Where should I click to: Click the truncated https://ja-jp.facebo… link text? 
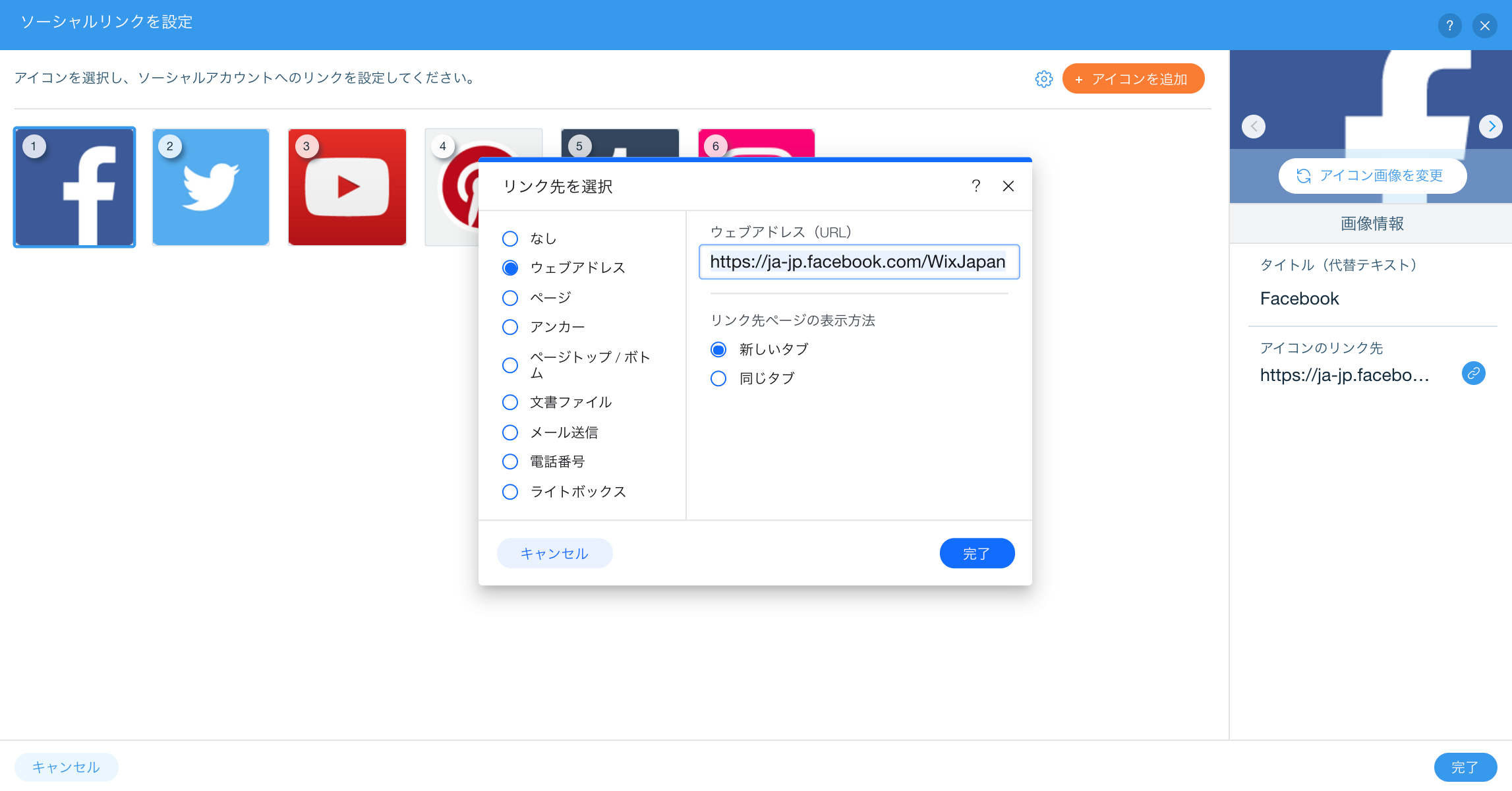tap(1345, 375)
